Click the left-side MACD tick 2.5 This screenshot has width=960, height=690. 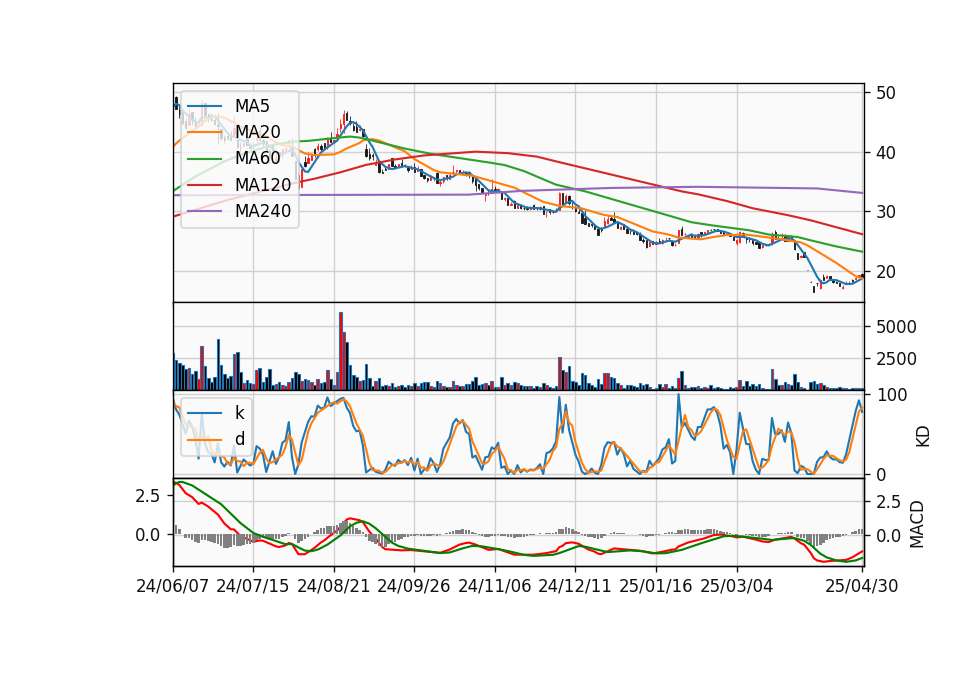(x=148, y=495)
